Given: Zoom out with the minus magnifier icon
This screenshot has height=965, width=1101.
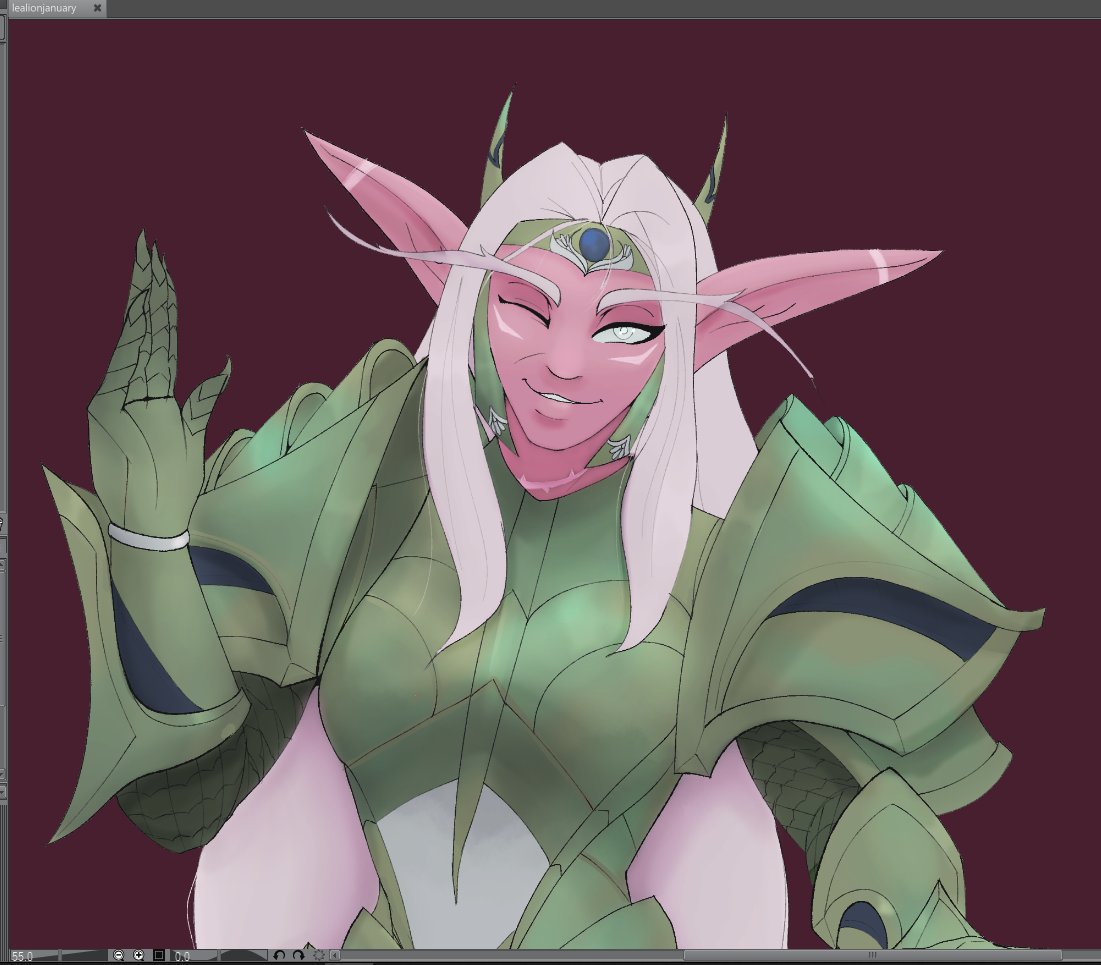Looking at the screenshot, I should (119, 956).
